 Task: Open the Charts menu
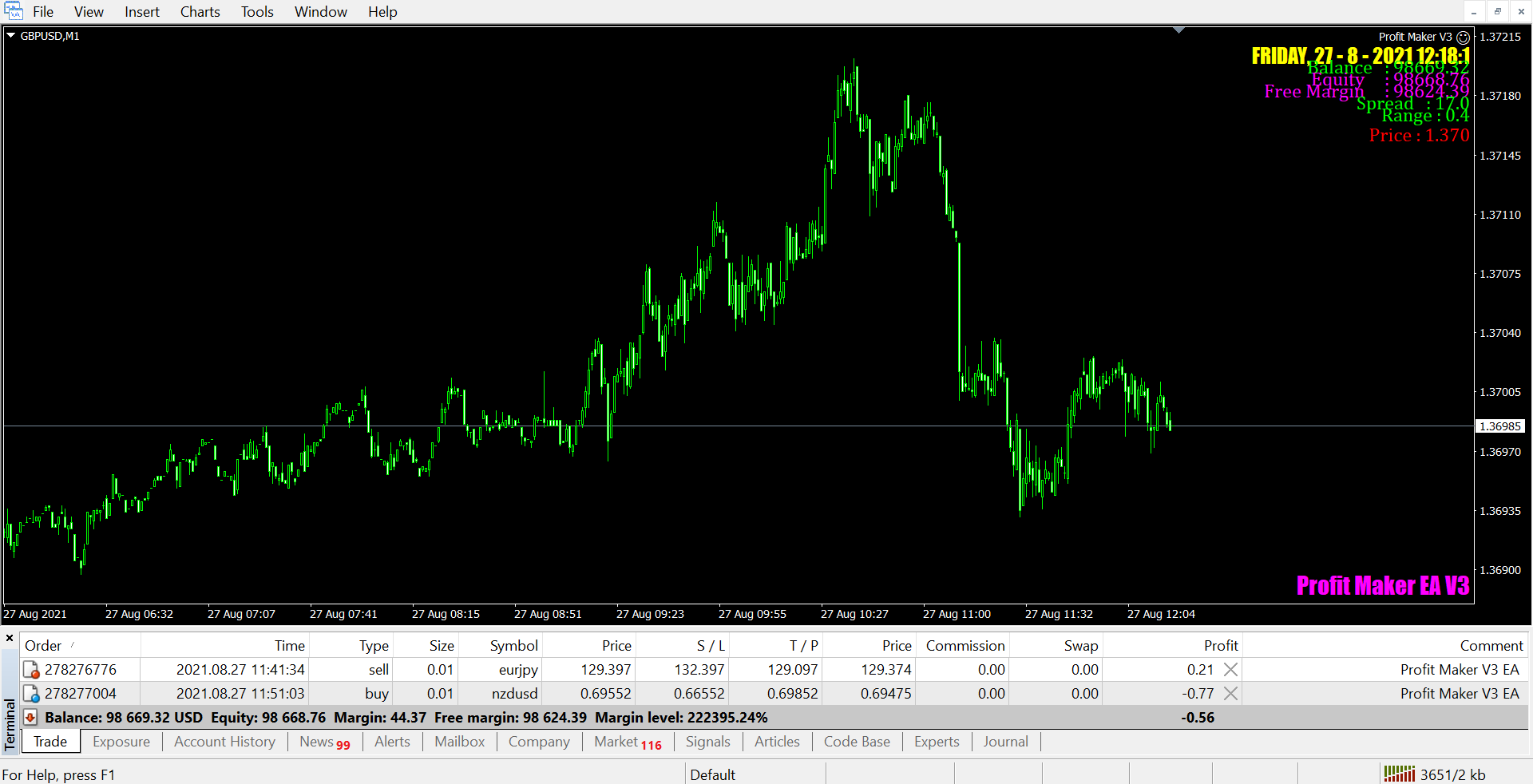[200, 12]
